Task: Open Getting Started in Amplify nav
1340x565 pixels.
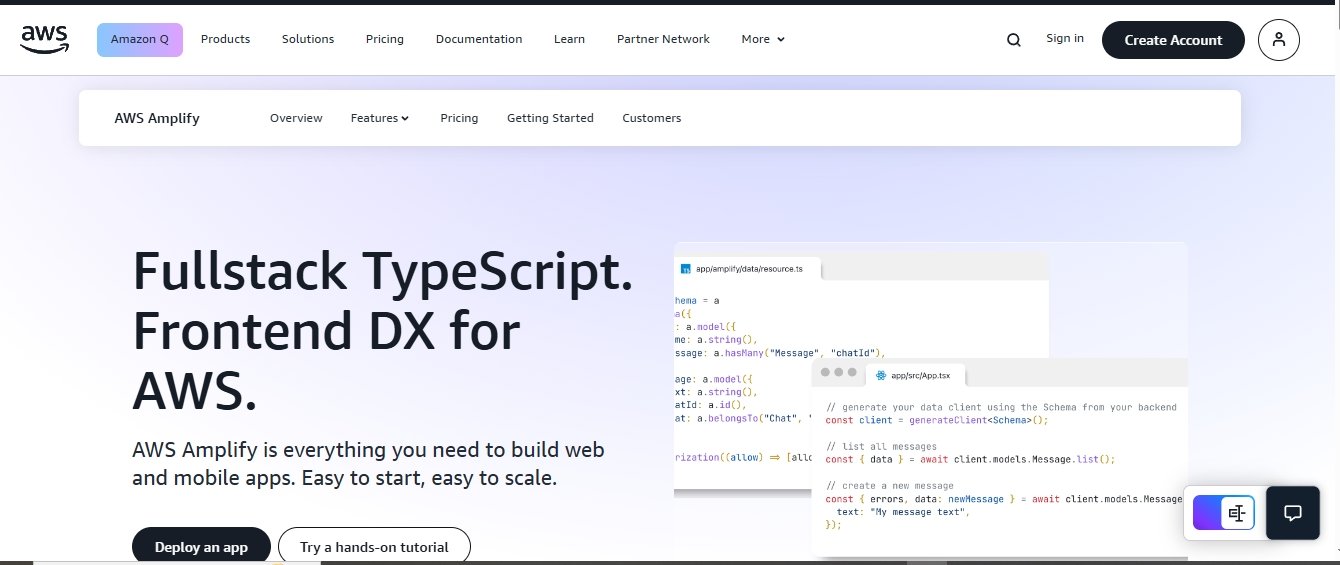Action: 550,118
